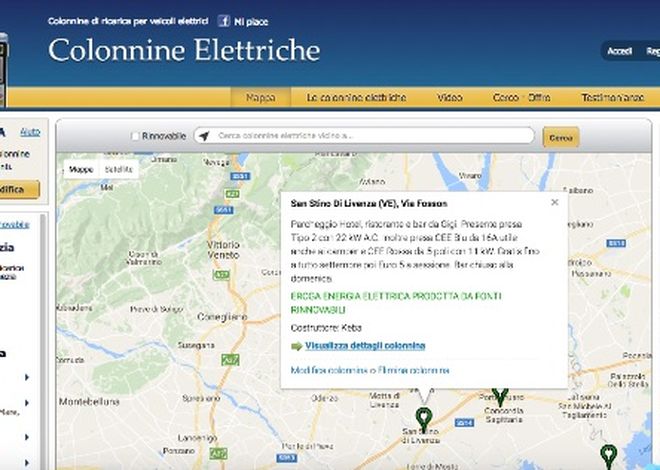The height and width of the screenshot is (470, 660).
Task: Click the Vittorio Veneto map label
Action: pyautogui.click(x=223, y=250)
